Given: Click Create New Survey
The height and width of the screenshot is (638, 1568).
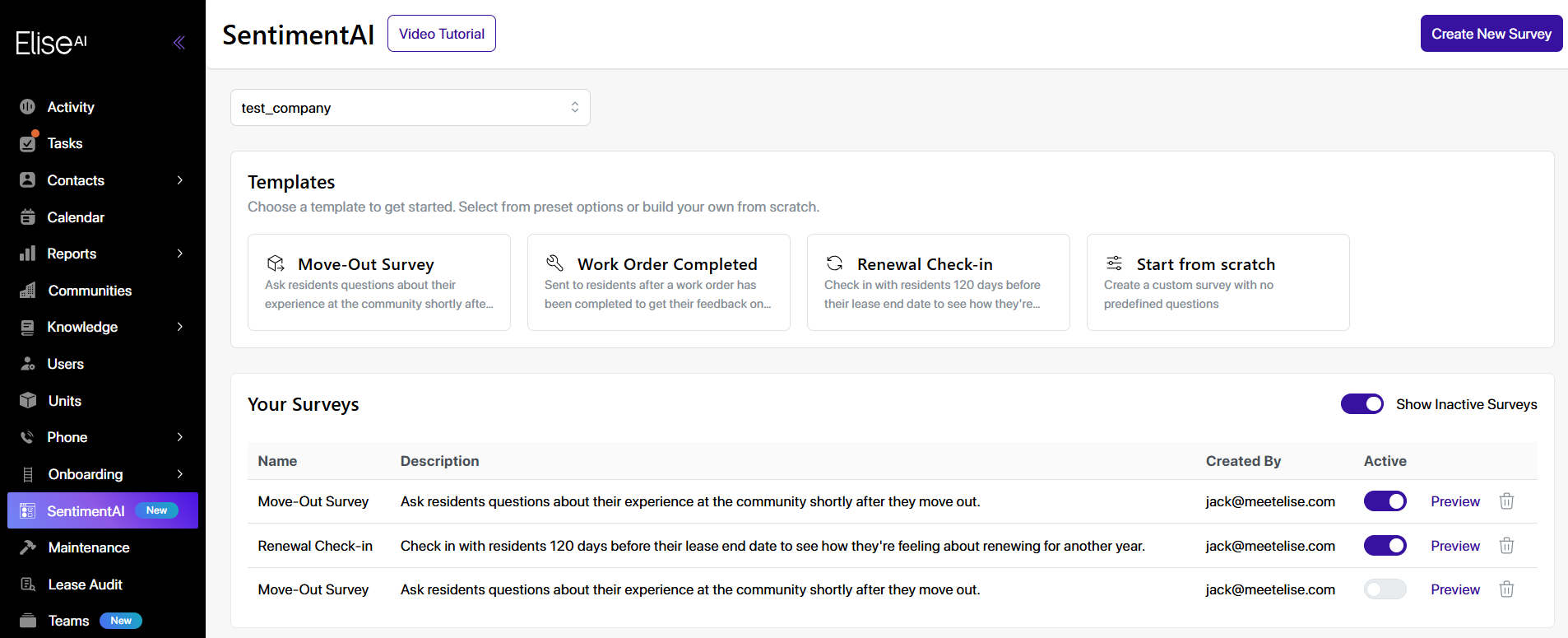Looking at the screenshot, I should tap(1491, 34).
